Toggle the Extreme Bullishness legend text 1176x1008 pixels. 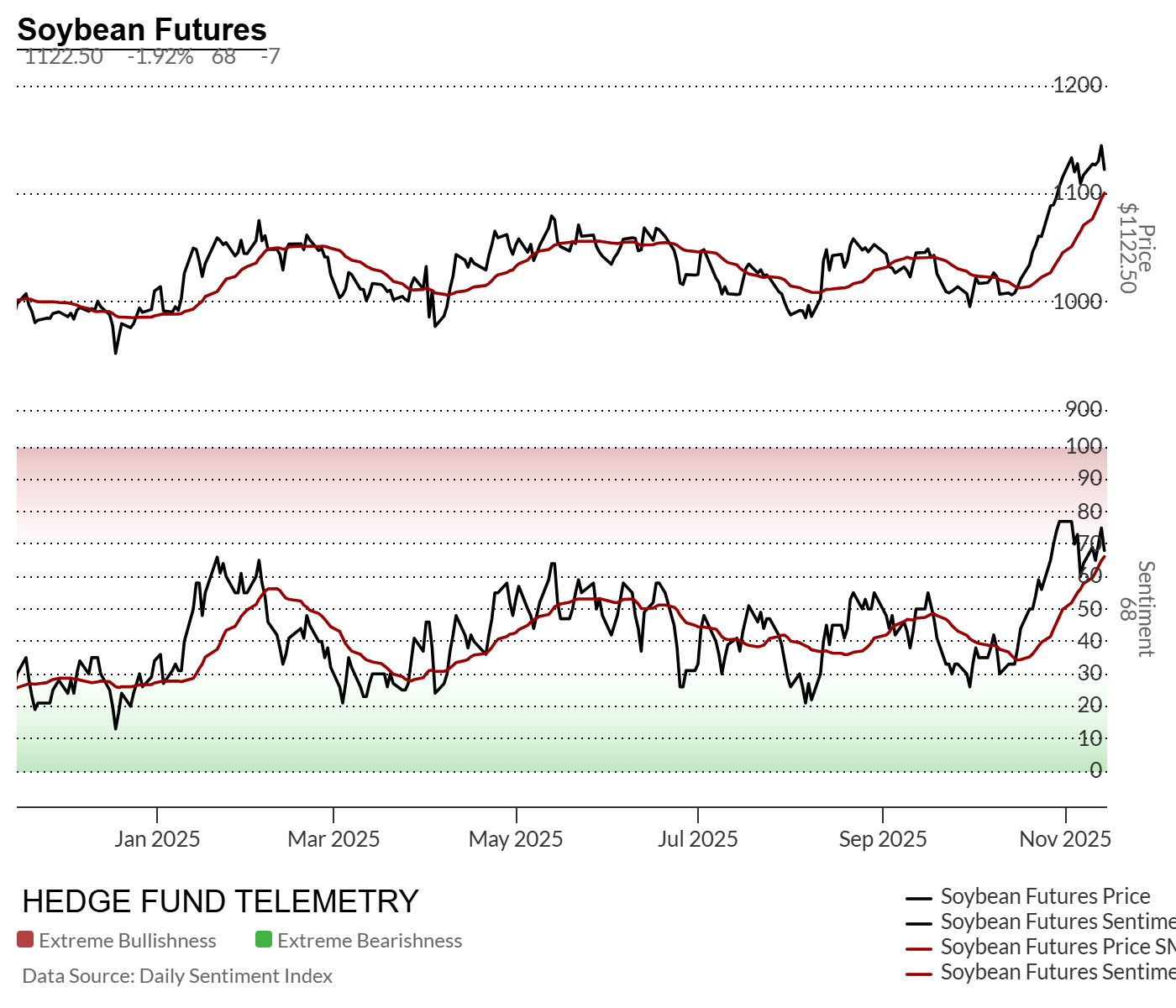pyautogui.click(x=128, y=941)
